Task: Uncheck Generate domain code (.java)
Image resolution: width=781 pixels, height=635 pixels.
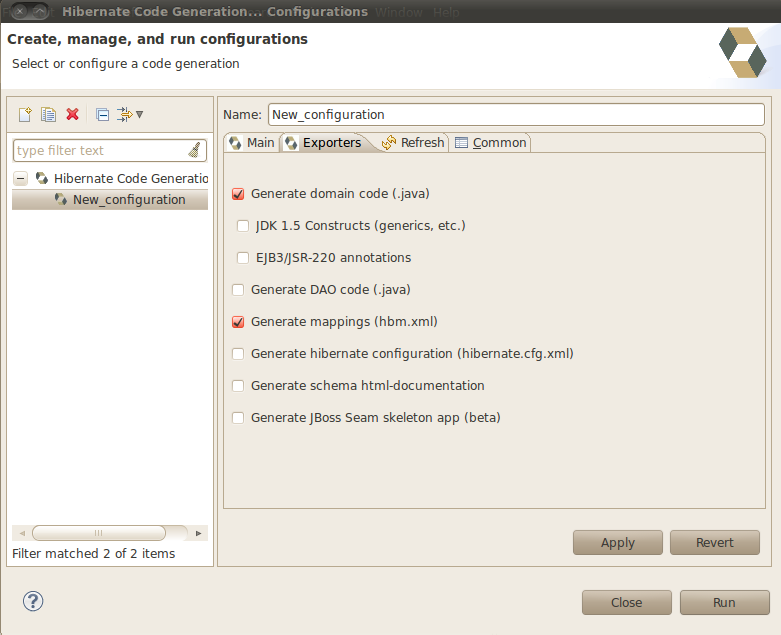Action: (238, 194)
